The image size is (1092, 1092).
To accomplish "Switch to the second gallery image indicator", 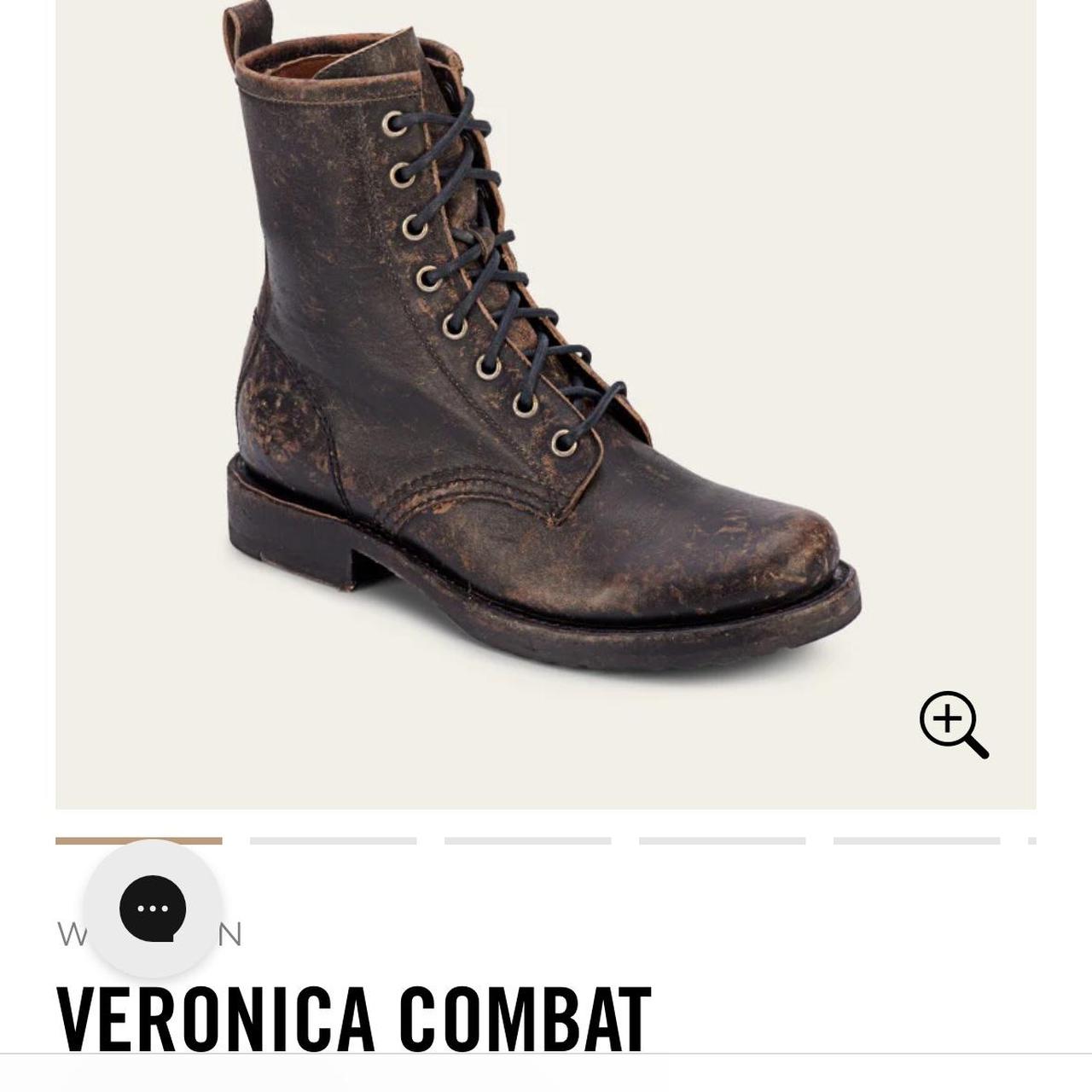I will (x=334, y=841).
